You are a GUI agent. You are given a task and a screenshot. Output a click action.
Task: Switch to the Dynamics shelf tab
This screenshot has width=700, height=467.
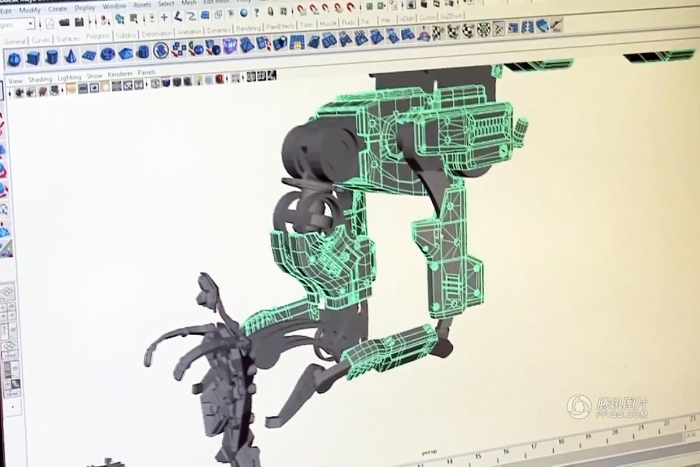(x=219, y=30)
